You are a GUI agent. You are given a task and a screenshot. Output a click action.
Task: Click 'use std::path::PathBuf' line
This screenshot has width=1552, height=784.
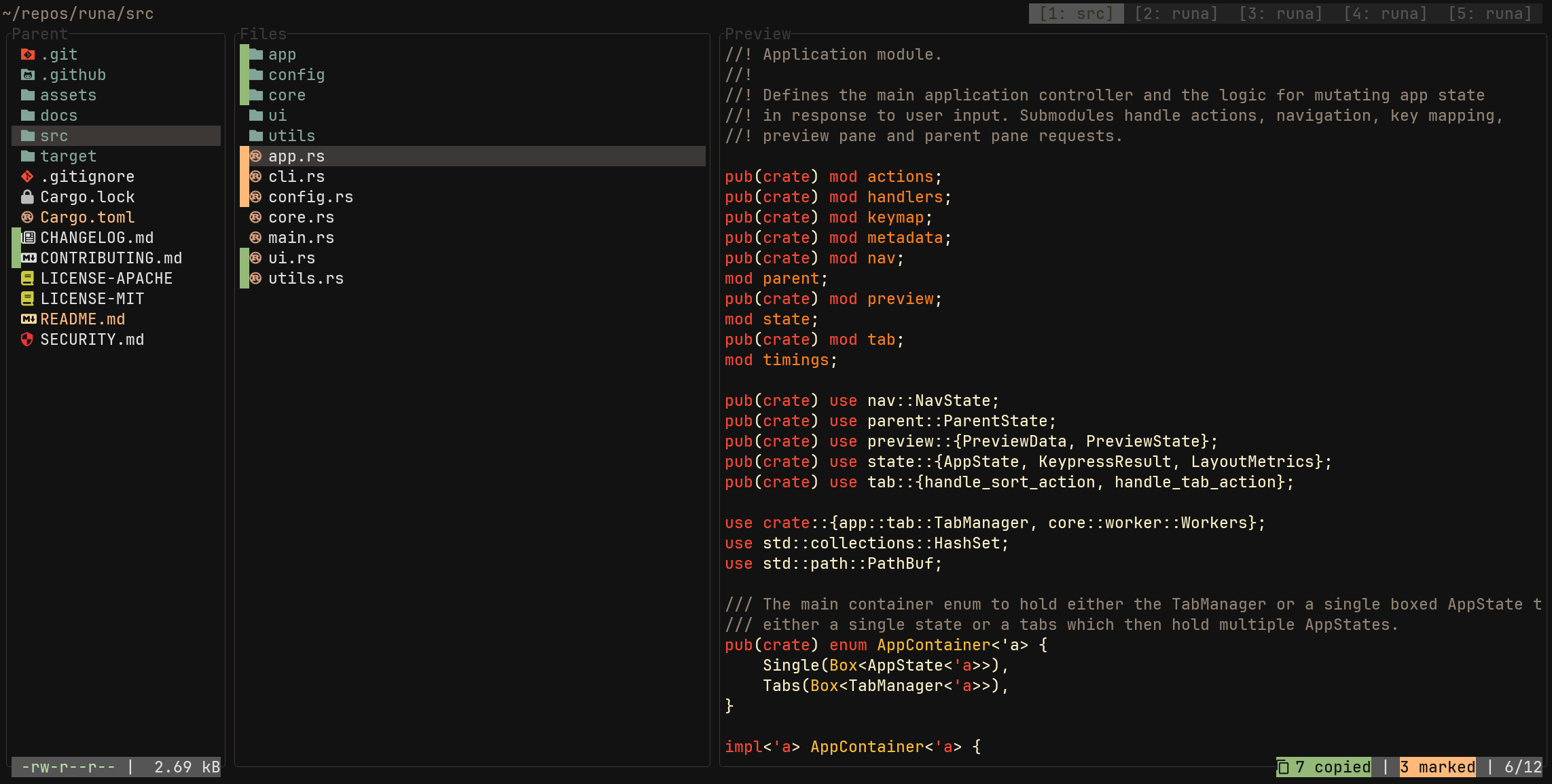(833, 563)
